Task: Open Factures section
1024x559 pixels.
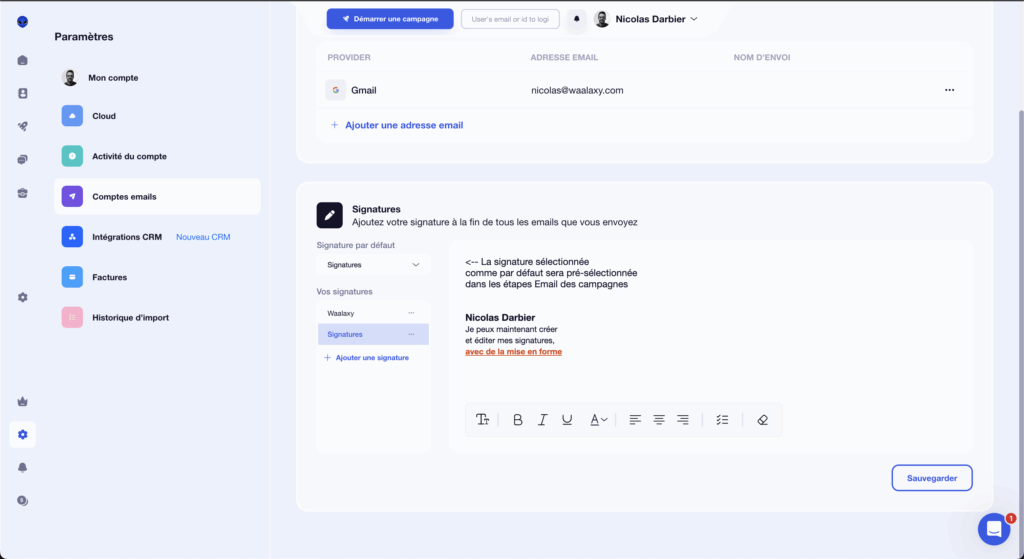Action: (x=157, y=277)
